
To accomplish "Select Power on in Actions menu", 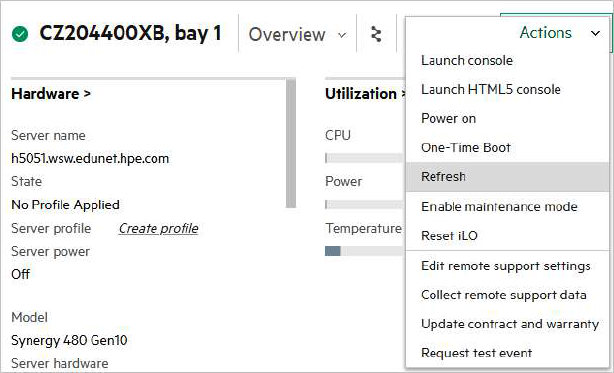I will coord(448,119).
